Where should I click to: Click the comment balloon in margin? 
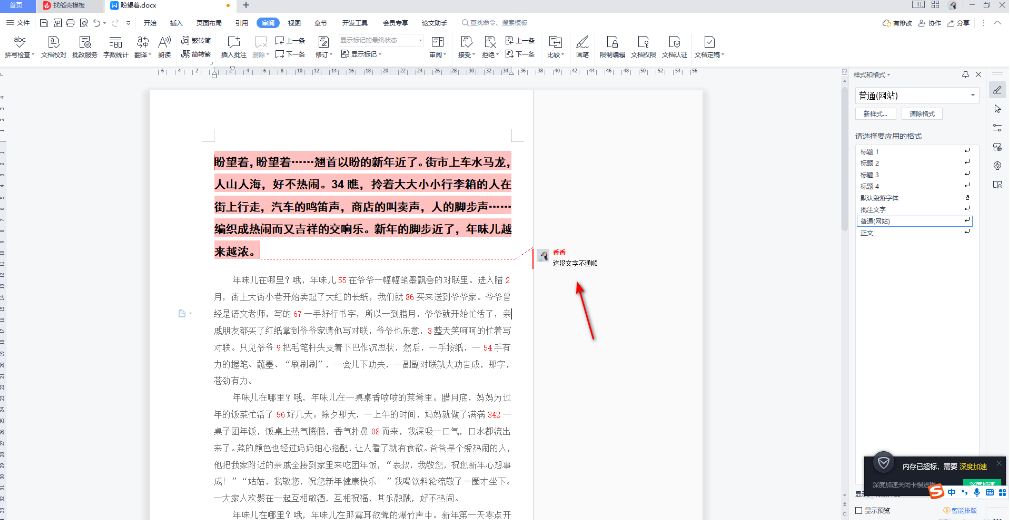pyautogui.click(x=567, y=258)
